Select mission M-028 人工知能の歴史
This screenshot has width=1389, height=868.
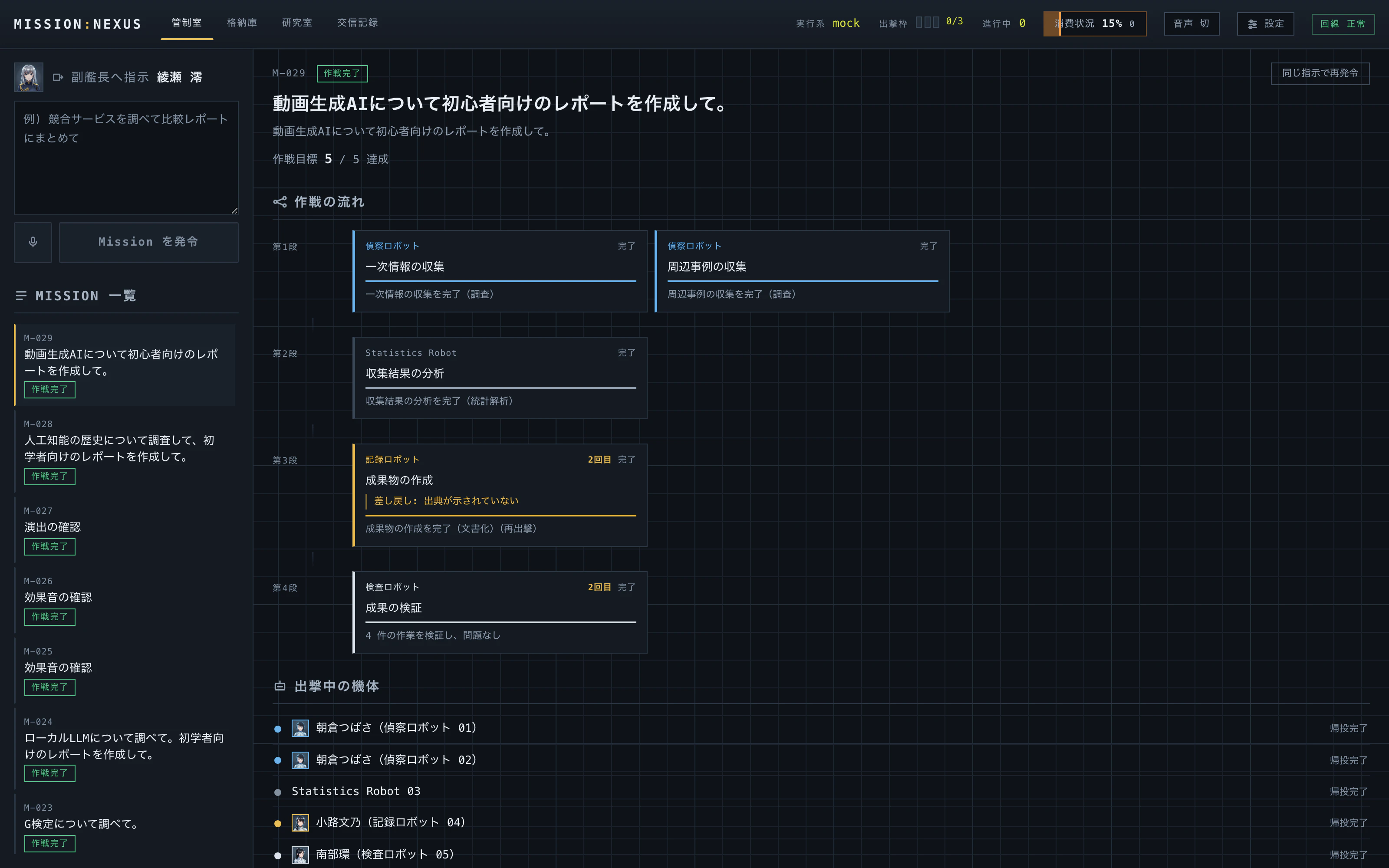pos(125,452)
